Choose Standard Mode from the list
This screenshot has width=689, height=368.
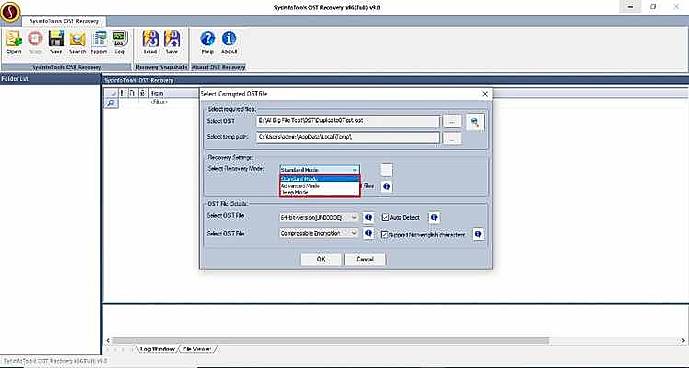319,179
